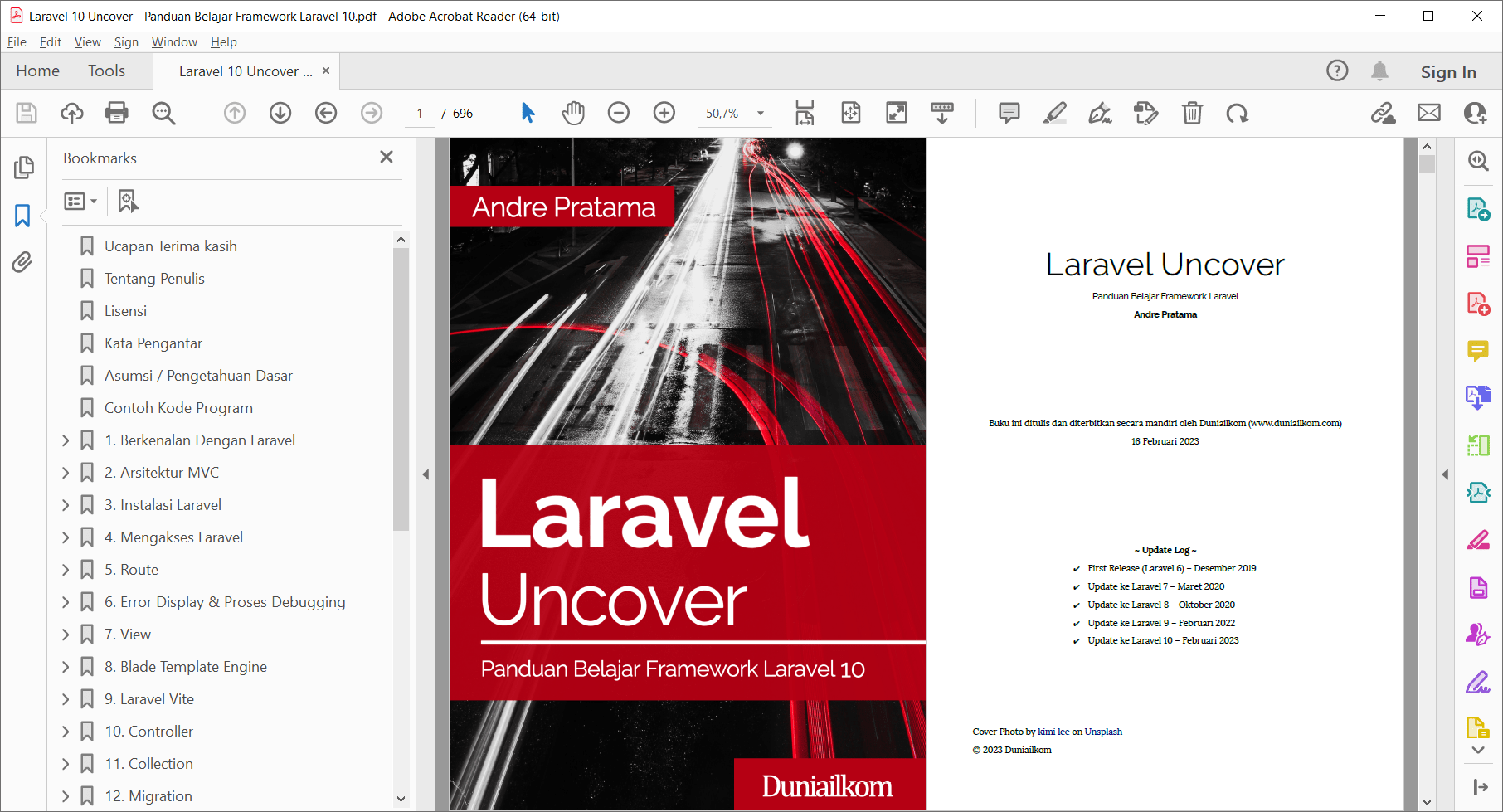Click the upload to cloud icon

[x=72, y=113]
